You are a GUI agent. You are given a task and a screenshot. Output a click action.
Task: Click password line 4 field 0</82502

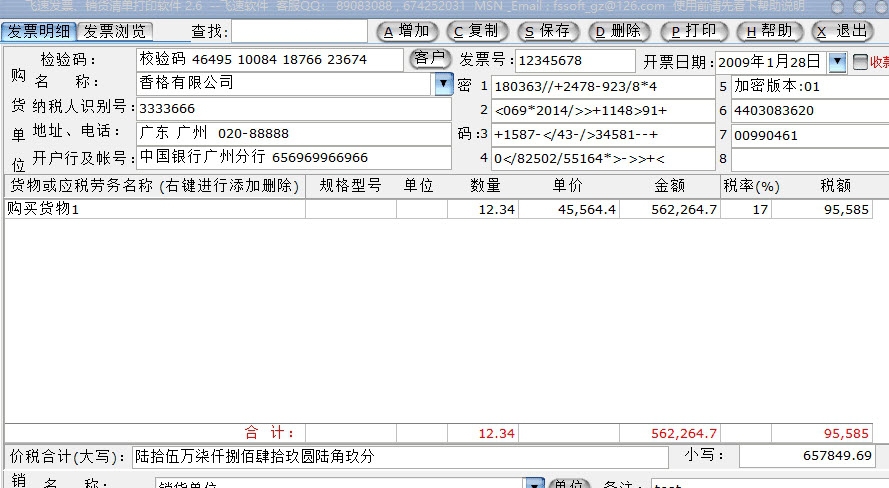tap(603, 159)
